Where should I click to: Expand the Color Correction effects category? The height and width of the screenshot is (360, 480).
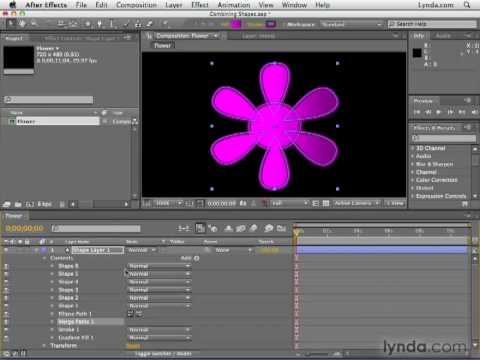click(x=413, y=180)
